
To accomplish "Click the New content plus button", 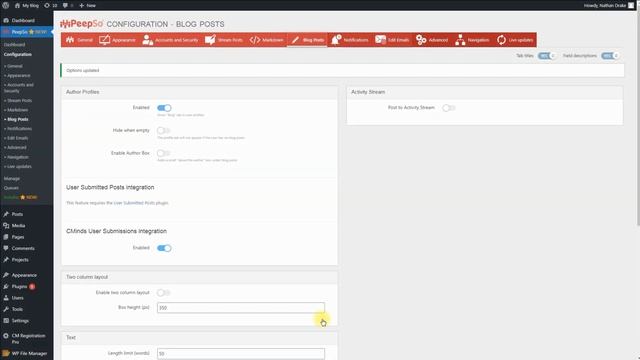I will 87,5.
